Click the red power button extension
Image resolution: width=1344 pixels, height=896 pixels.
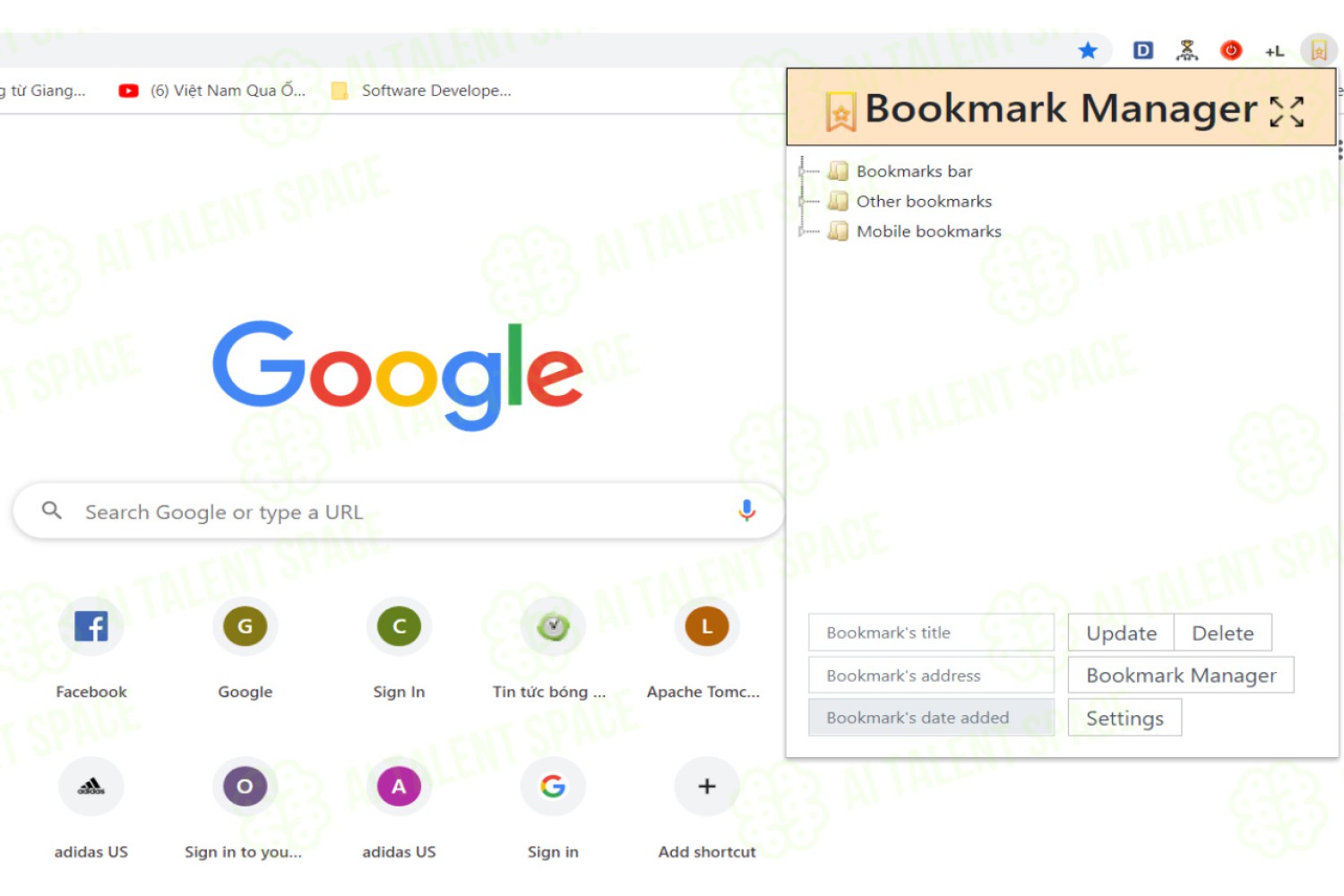(x=1231, y=50)
